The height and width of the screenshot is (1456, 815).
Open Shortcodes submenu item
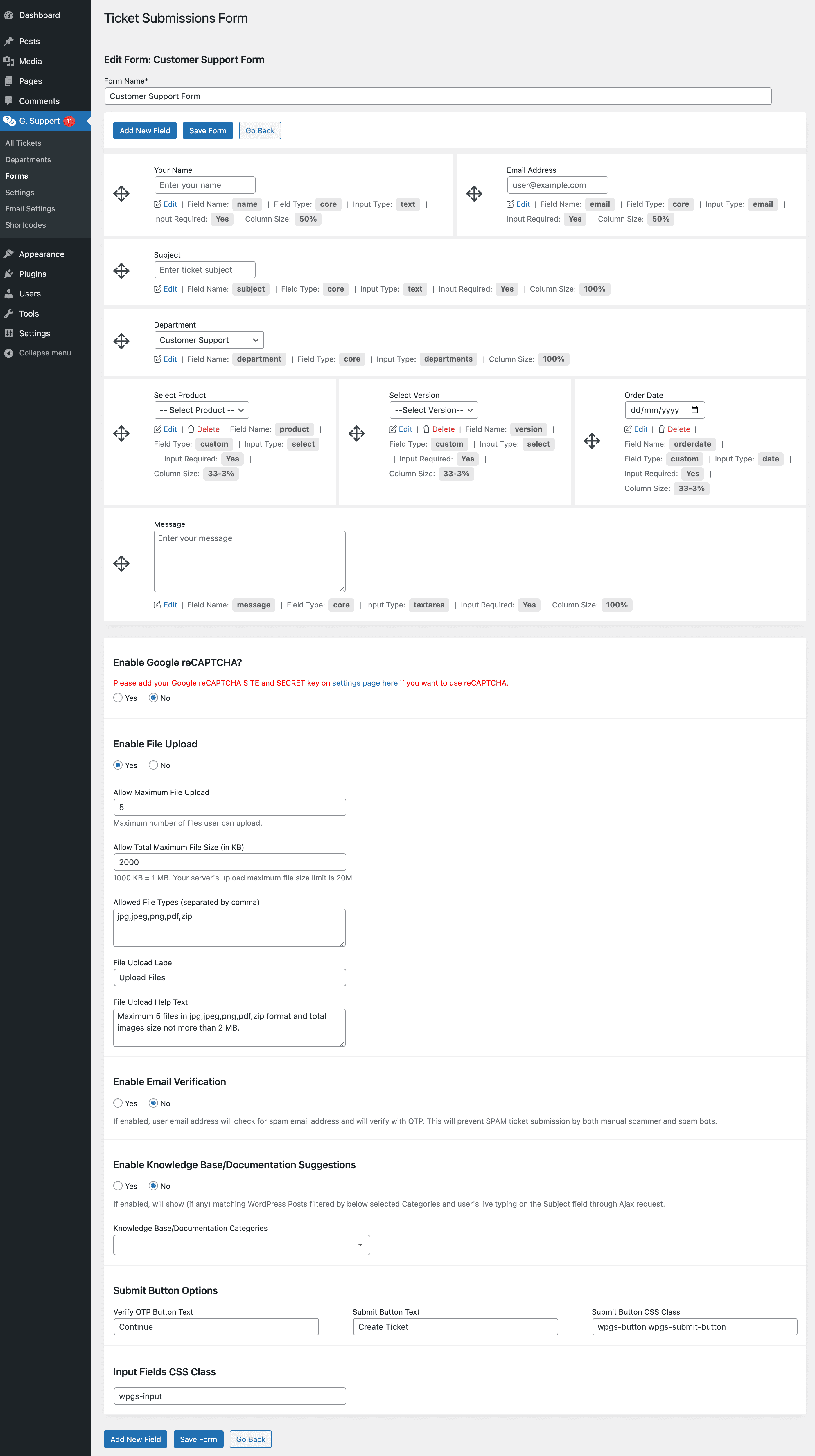pyautogui.click(x=26, y=225)
